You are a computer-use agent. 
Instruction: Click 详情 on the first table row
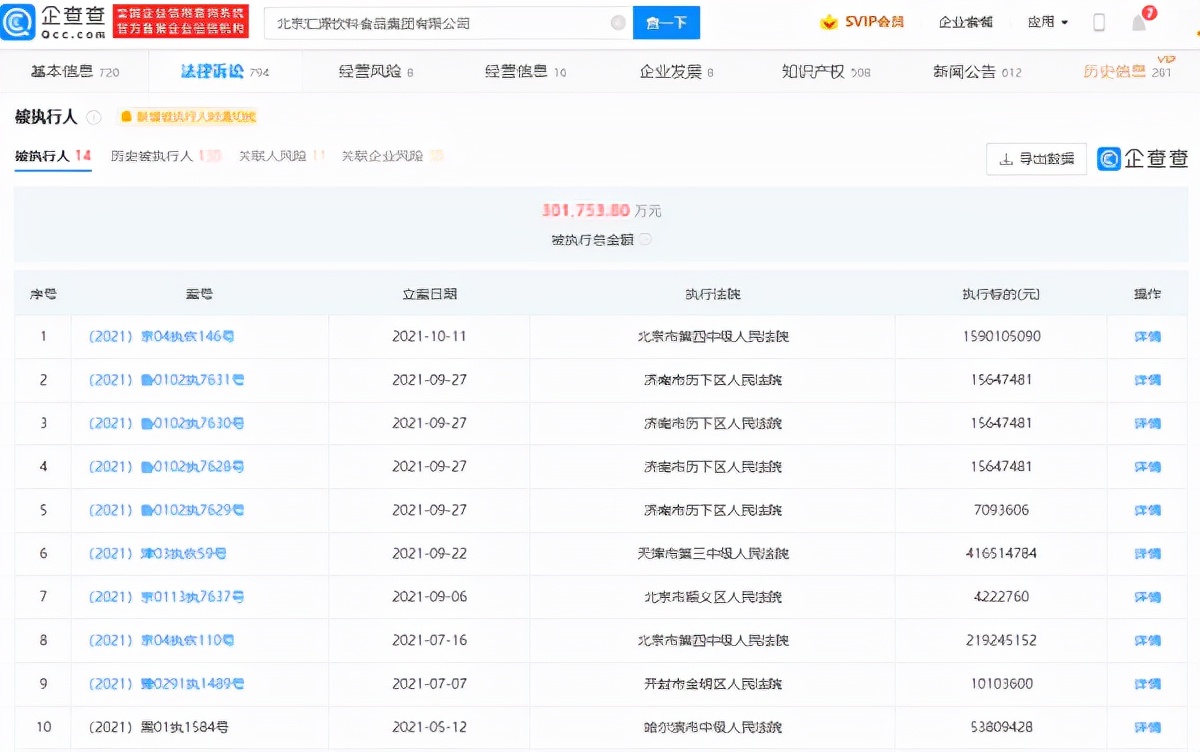click(1147, 337)
